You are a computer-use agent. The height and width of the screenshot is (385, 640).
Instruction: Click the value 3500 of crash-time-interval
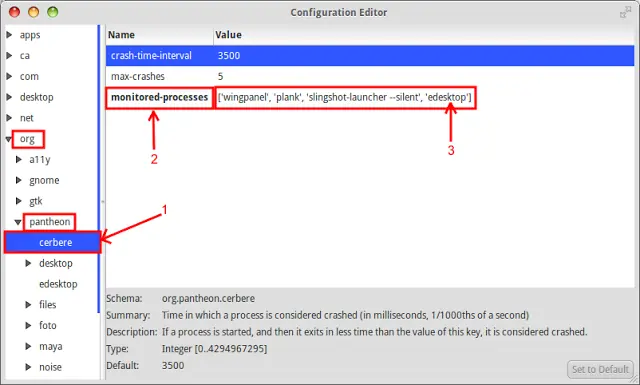[x=229, y=56]
